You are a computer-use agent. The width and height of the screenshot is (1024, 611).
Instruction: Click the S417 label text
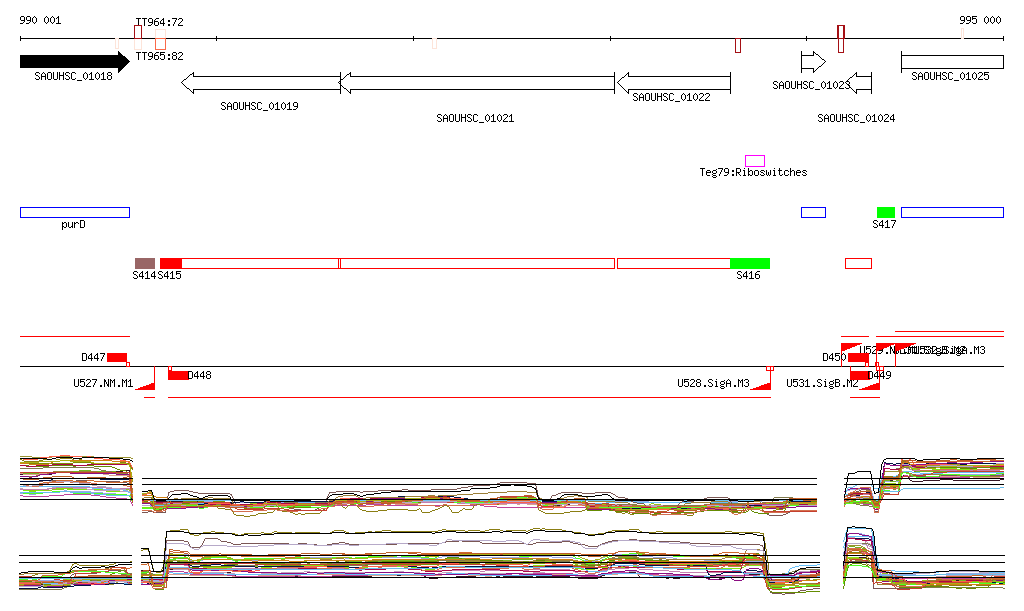(x=884, y=225)
